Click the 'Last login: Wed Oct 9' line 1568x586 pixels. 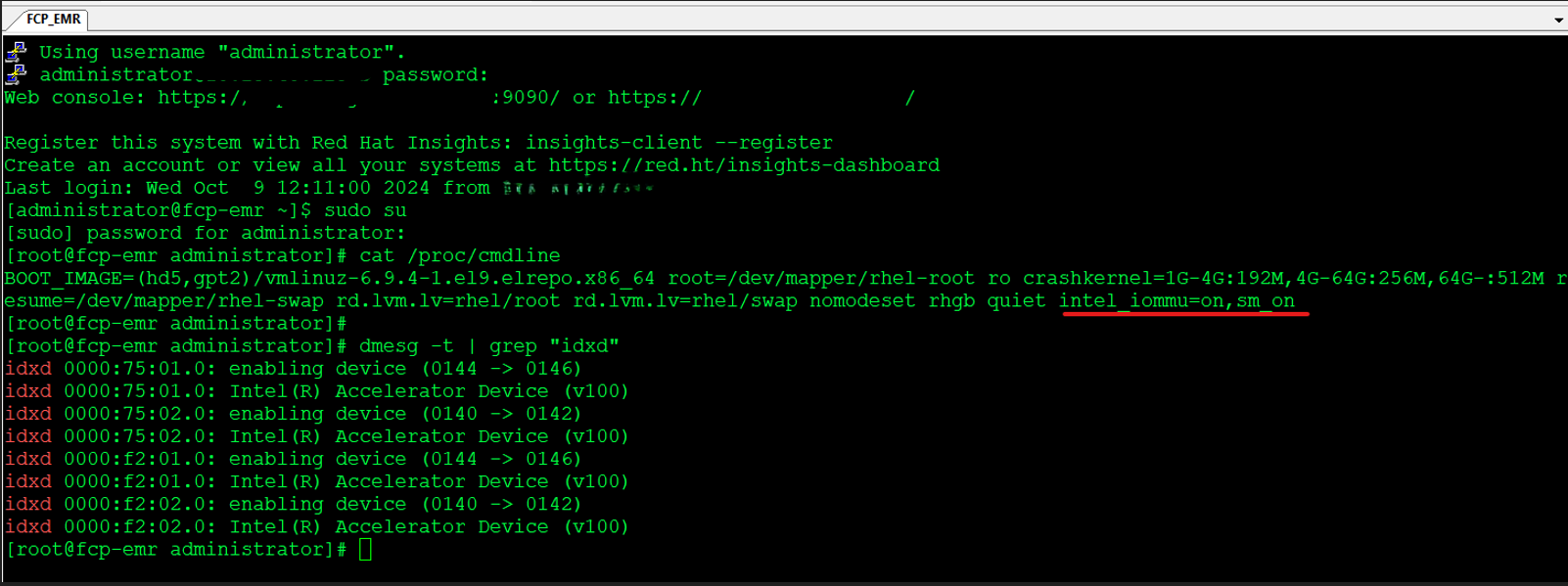[x=329, y=188]
